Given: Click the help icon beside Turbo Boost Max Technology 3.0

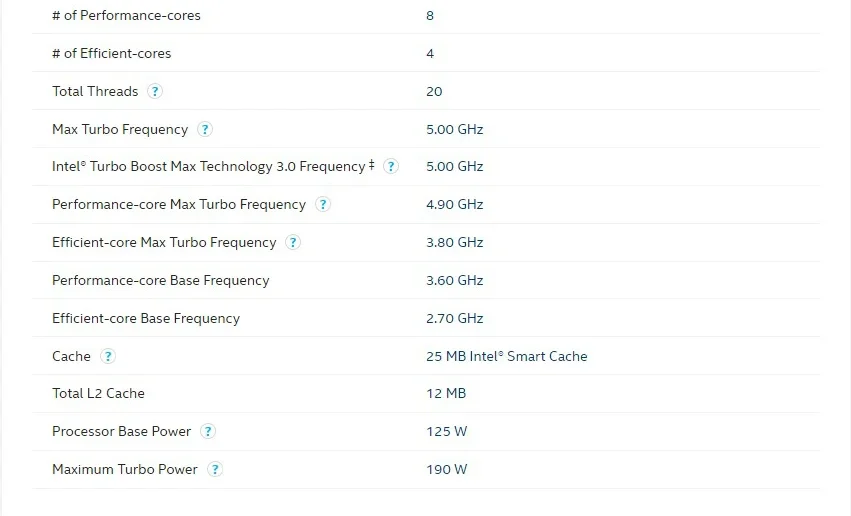Looking at the screenshot, I should [x=391, y=166].
